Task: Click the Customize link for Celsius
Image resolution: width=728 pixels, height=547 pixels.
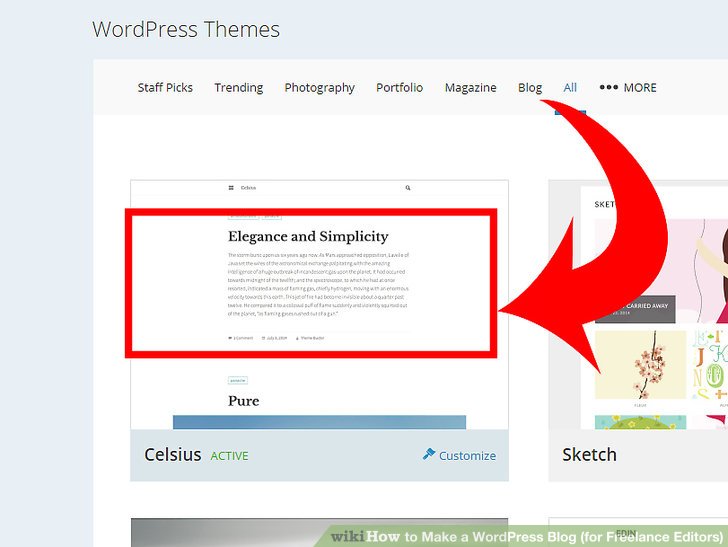Action: pos(467,455)
